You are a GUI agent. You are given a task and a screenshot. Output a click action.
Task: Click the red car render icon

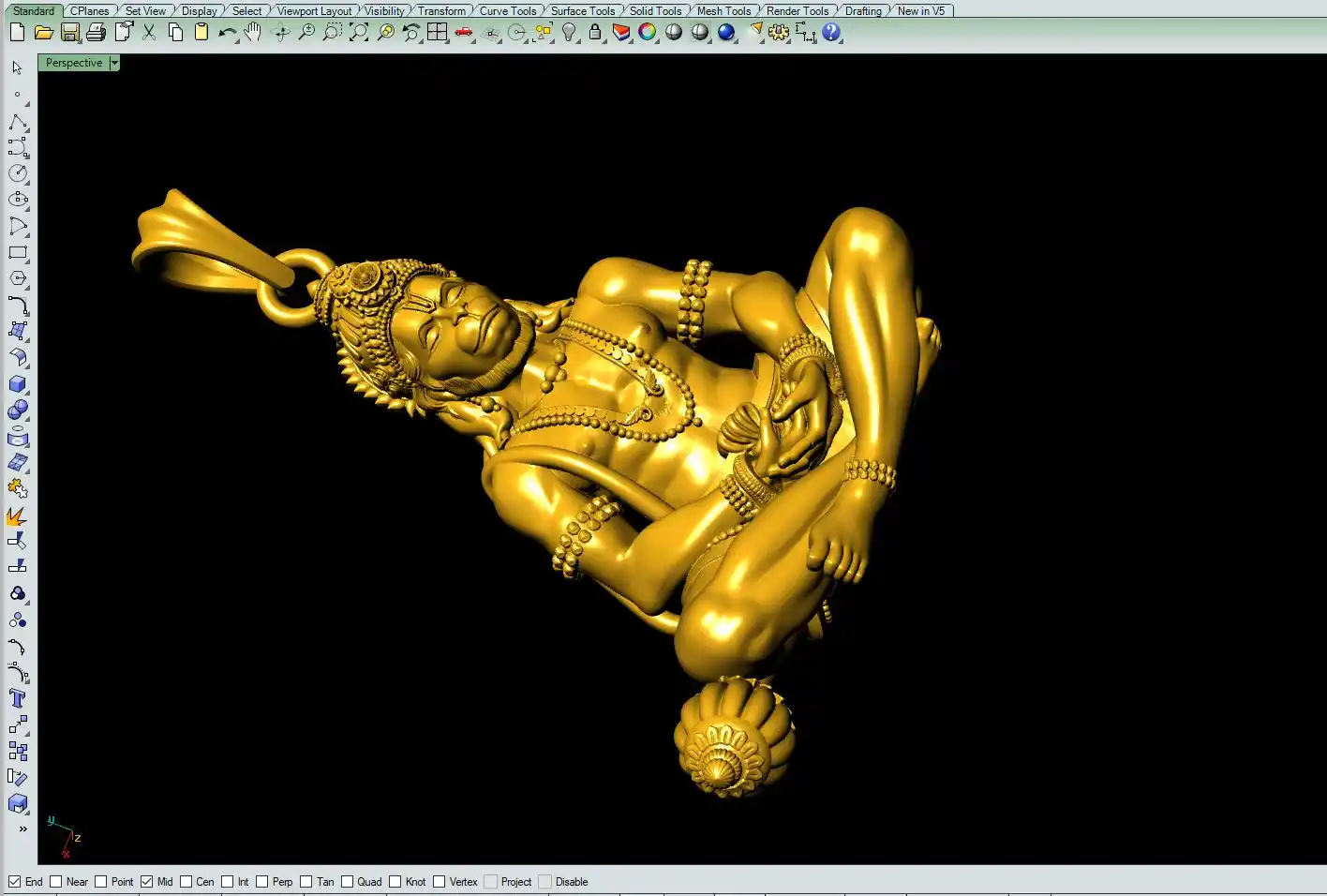click(x=464, y=33)
